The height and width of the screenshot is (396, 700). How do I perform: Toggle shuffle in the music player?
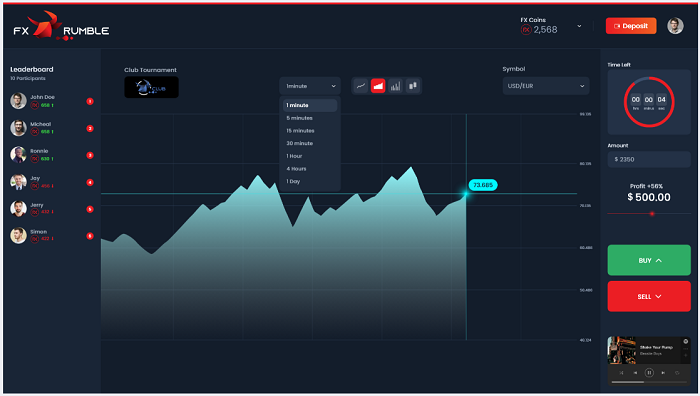click(621, 373)
